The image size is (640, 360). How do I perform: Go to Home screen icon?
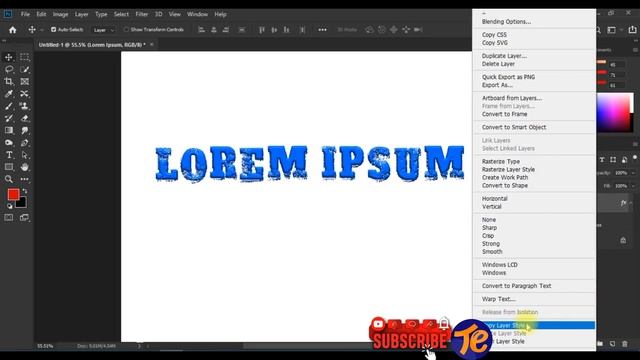point(13,30)
